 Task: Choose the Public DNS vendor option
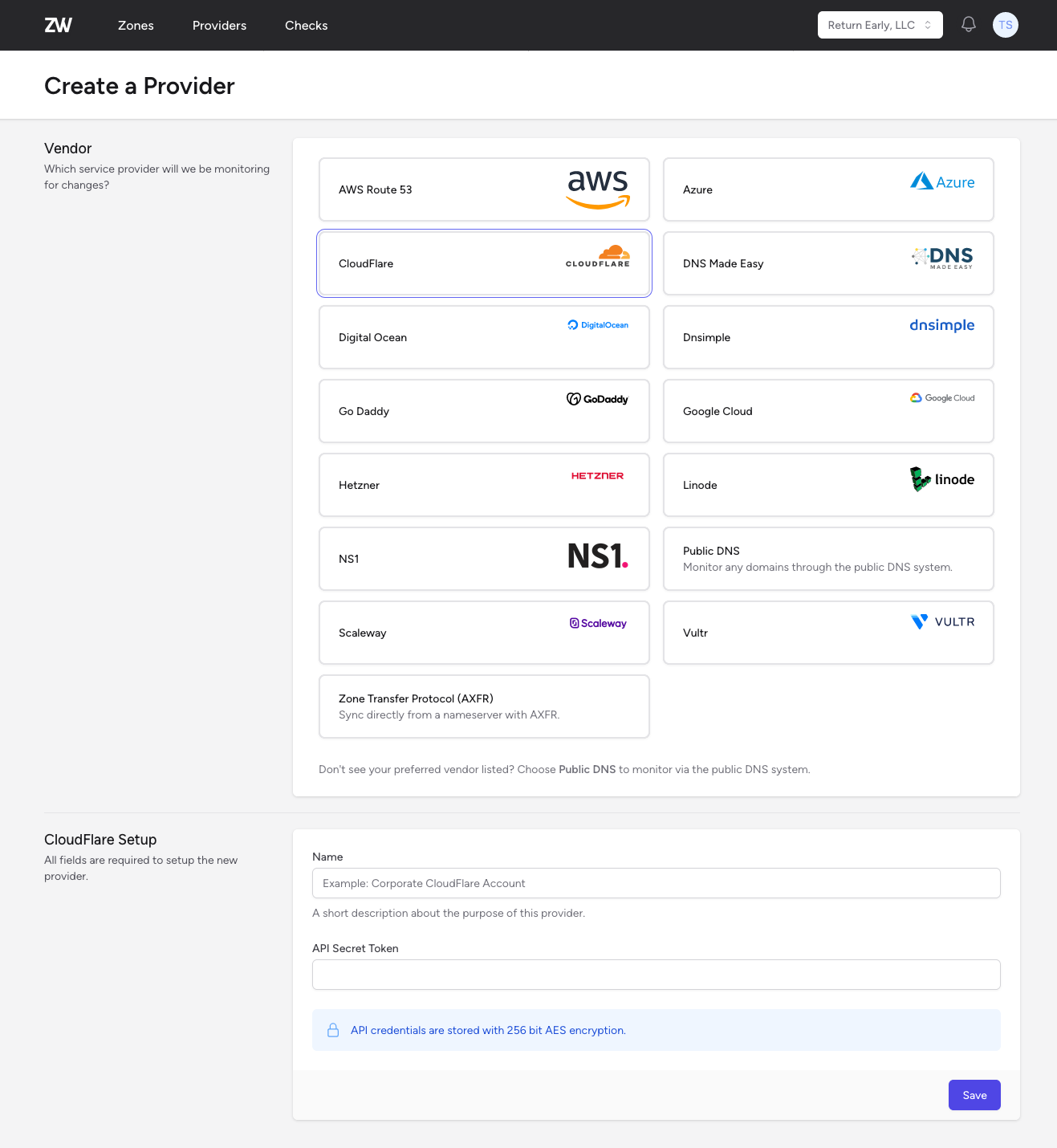(828, 558)
